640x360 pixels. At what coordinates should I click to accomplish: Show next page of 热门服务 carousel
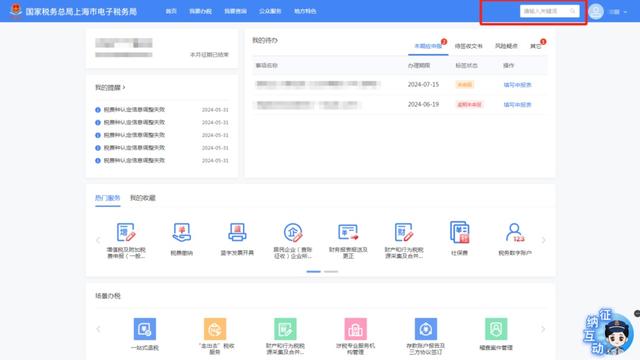point(543,240)
